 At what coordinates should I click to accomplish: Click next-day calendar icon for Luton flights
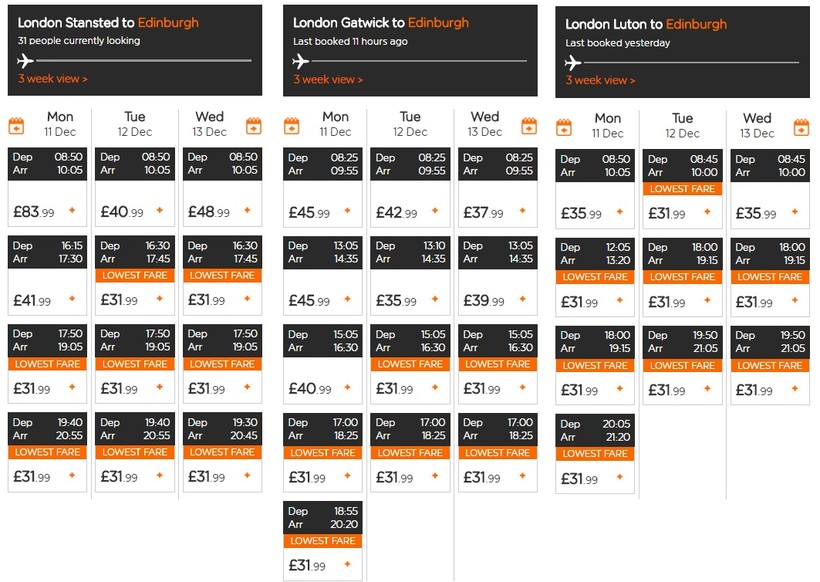coord(801,128)
